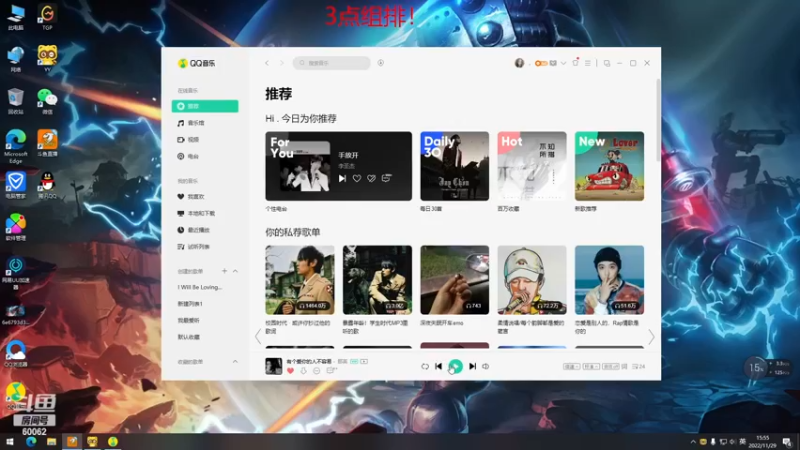The width and height of the screenshot is (800, 450).
Task: Open the skin/theme shirt icon
Action: (x=576, y=63)
